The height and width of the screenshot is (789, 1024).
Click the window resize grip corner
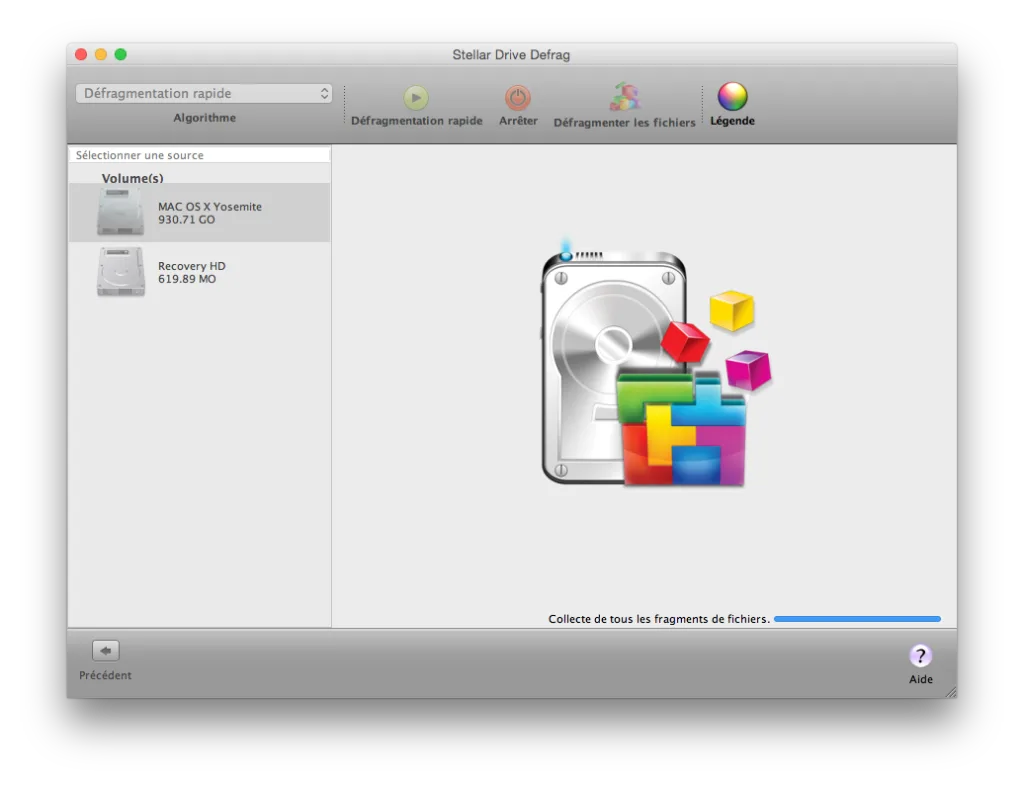tap(952, 692)
